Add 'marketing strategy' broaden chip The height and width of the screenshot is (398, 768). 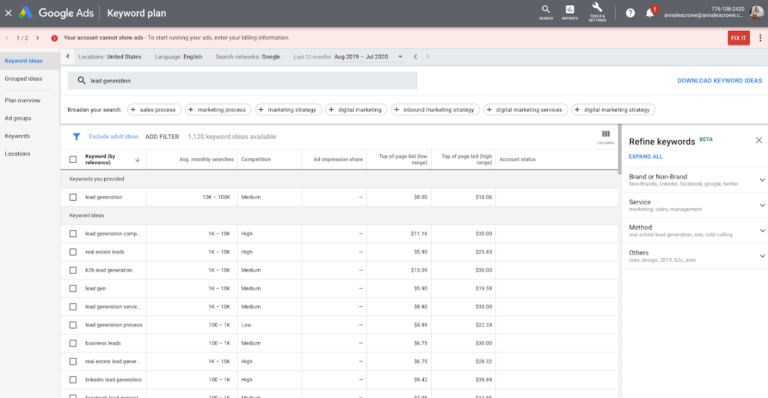tap(288, 110)
